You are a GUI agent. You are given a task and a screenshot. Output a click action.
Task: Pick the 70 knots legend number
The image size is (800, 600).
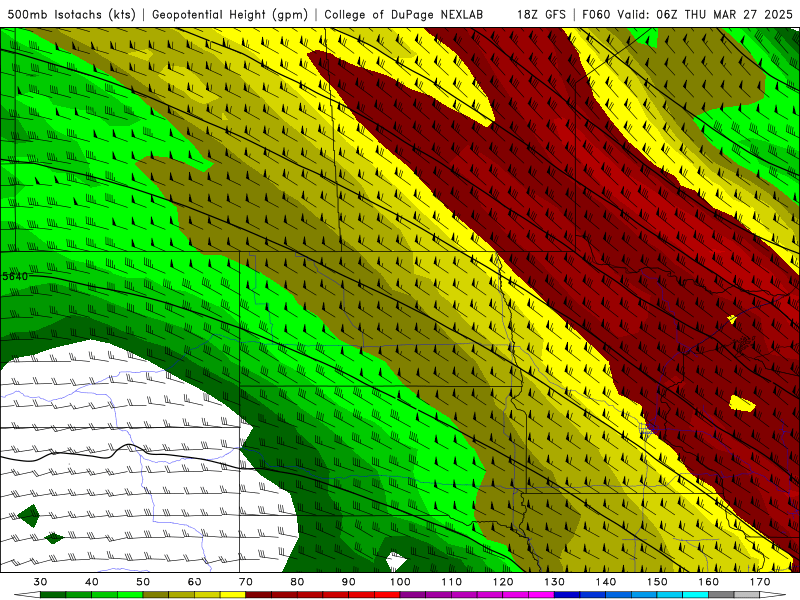point(246,582)
